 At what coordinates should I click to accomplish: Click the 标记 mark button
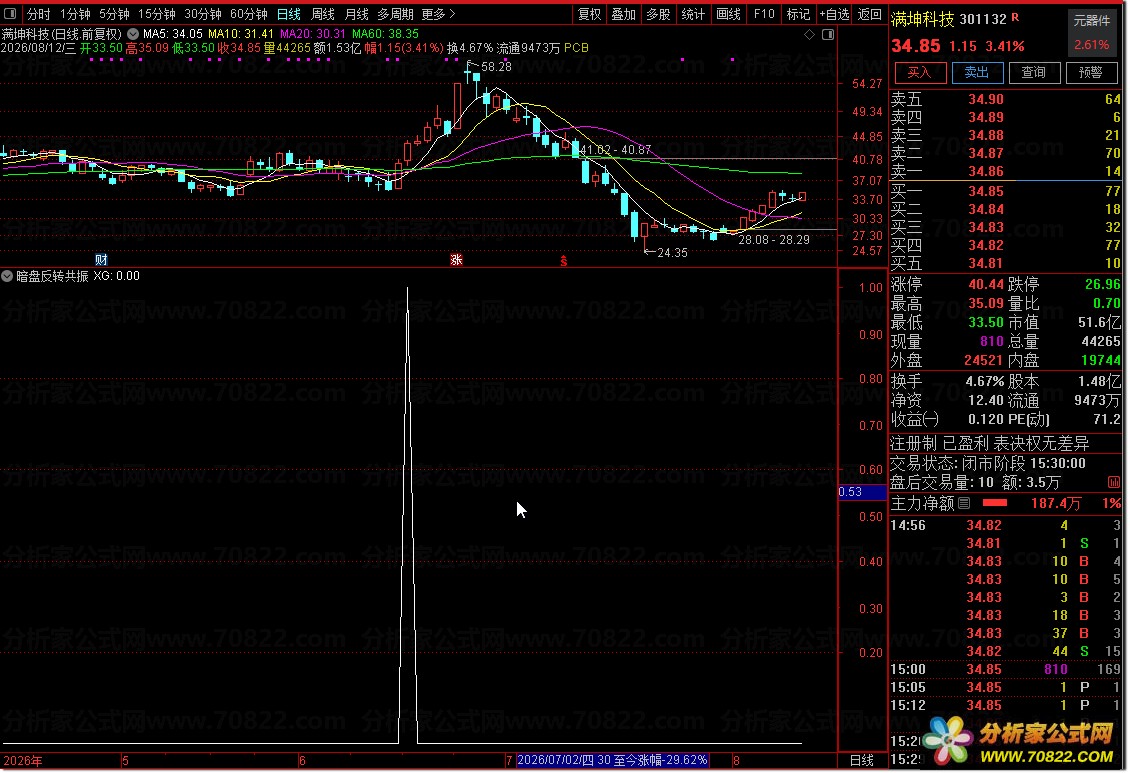(x=798, y=14)
